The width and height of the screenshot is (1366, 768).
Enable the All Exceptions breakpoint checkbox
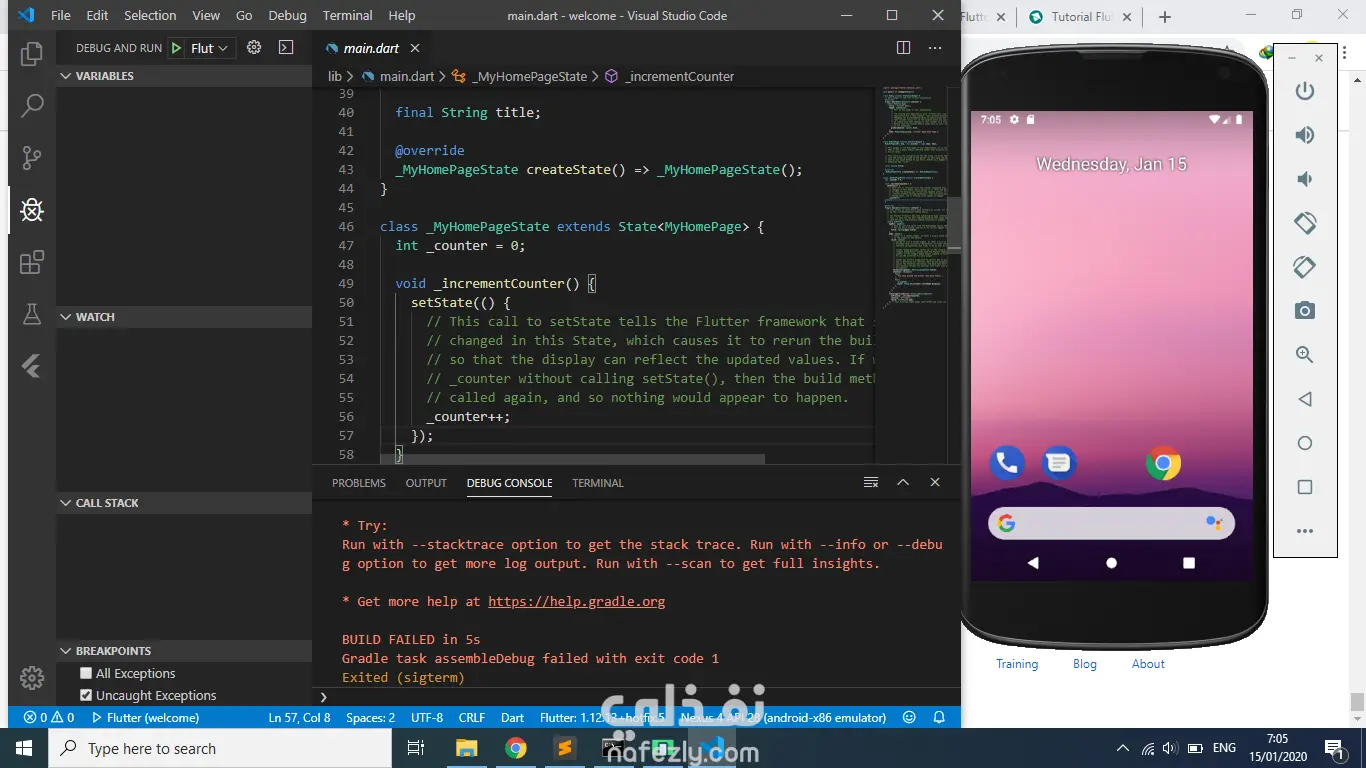(x=86, y=673)
